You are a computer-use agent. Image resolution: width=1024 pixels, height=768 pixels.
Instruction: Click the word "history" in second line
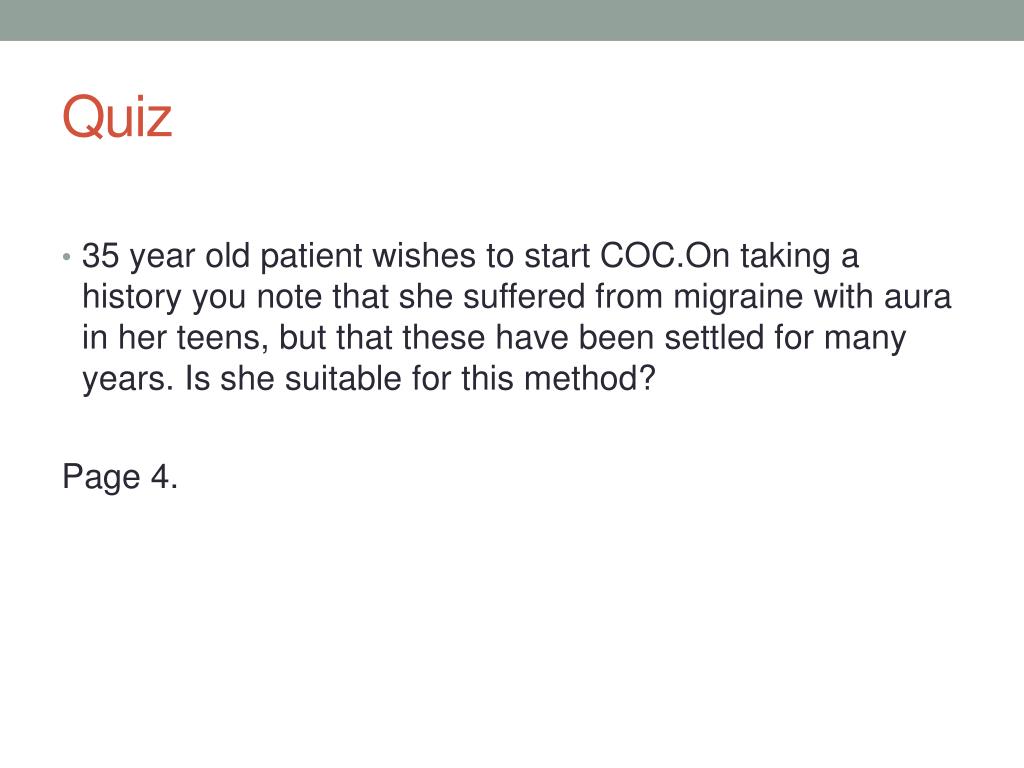point(131,298)
